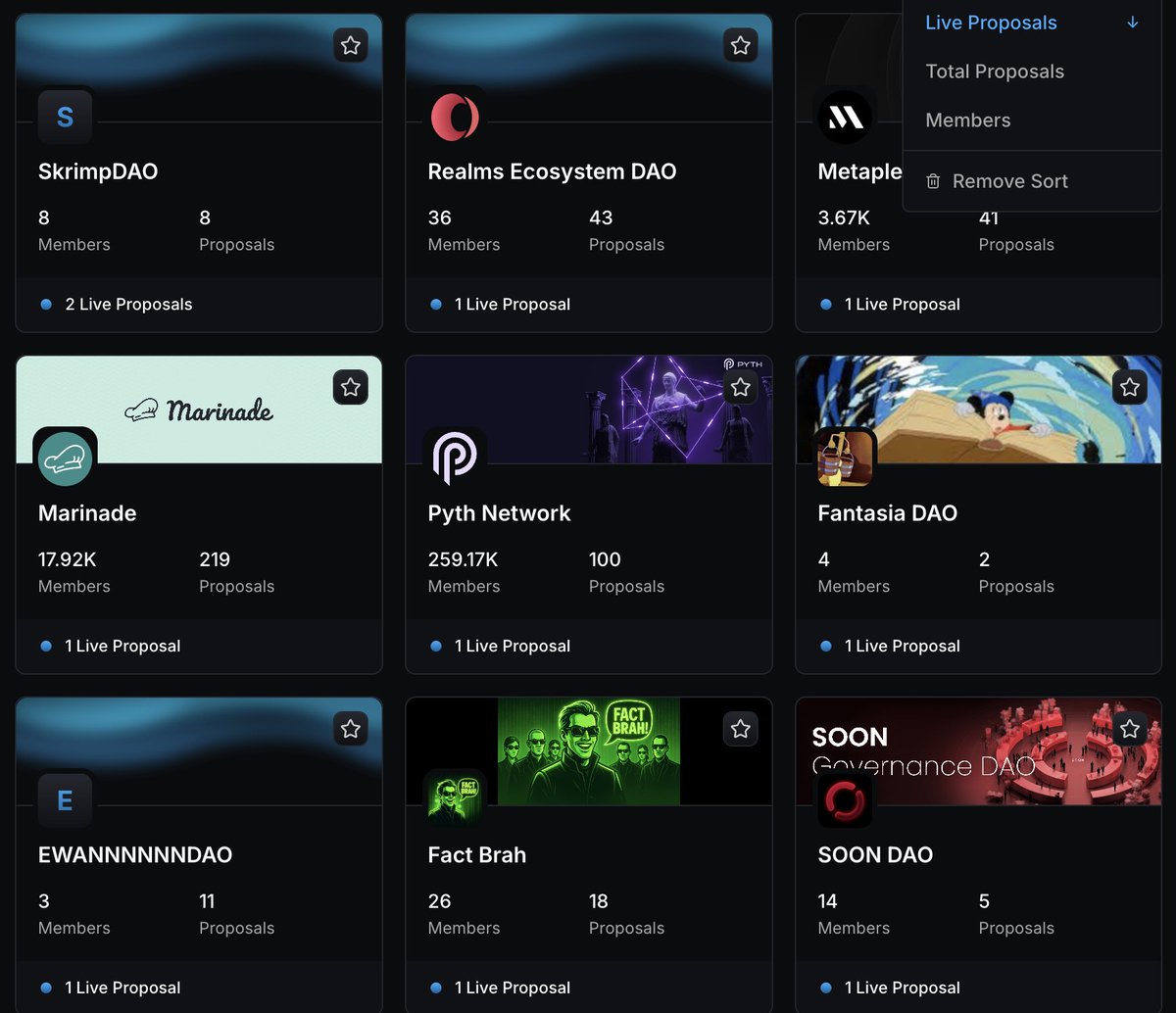
Task: Click the Realms Ecosystem DAO red logo
Action: 455,118
